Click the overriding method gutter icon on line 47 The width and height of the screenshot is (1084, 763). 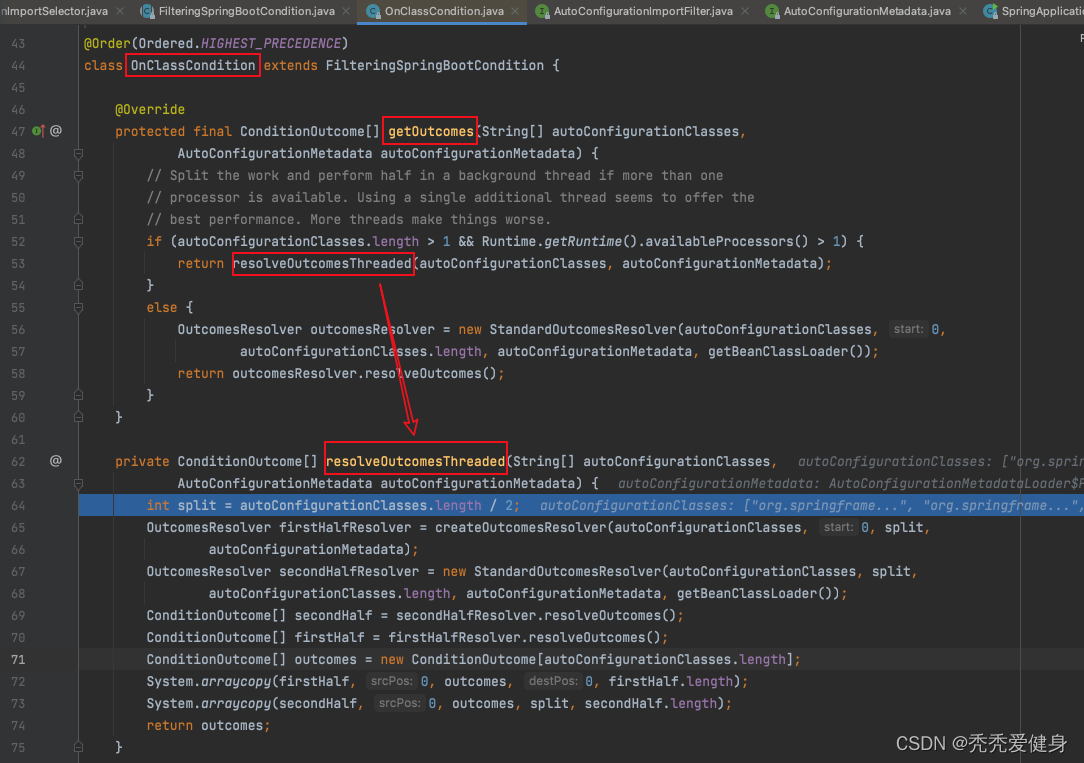coord(37,131)
